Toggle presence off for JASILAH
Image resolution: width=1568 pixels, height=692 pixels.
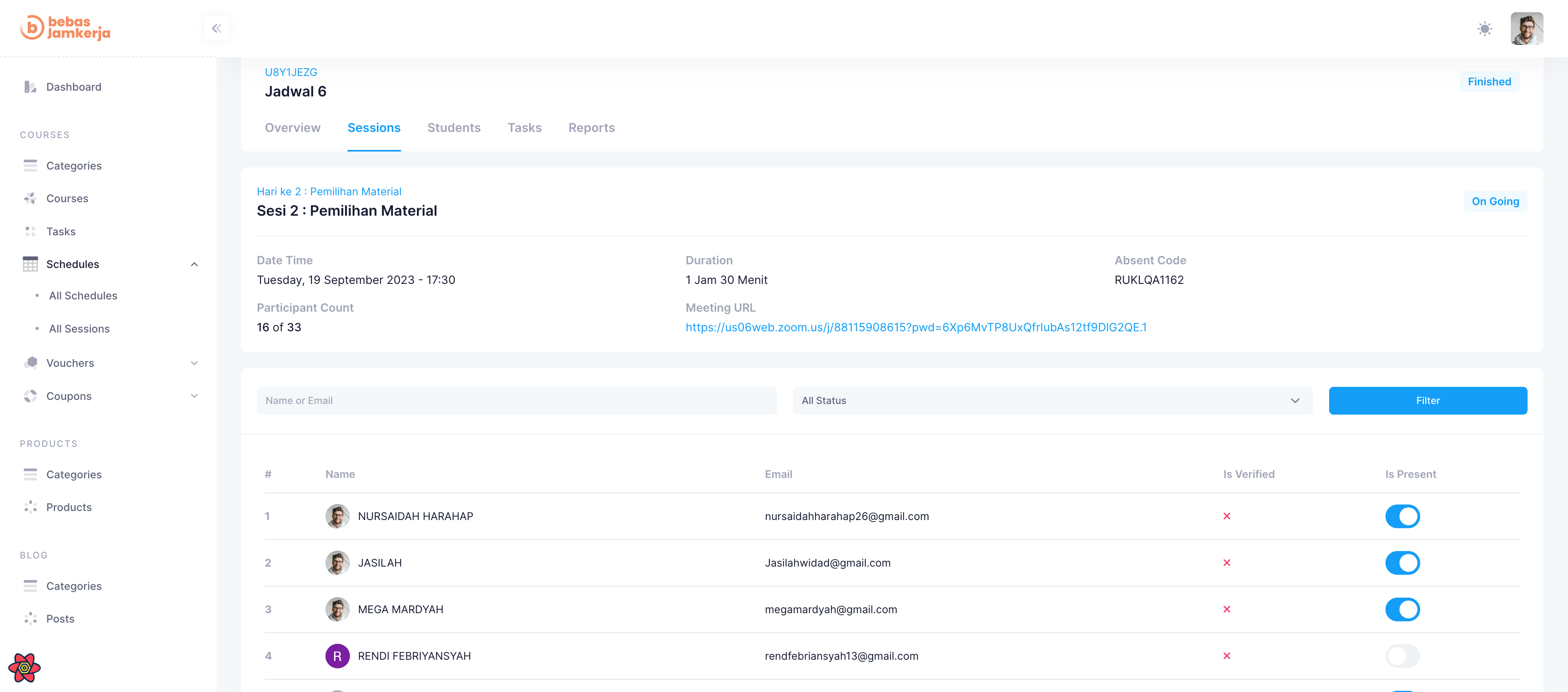tap(1402, 563)
